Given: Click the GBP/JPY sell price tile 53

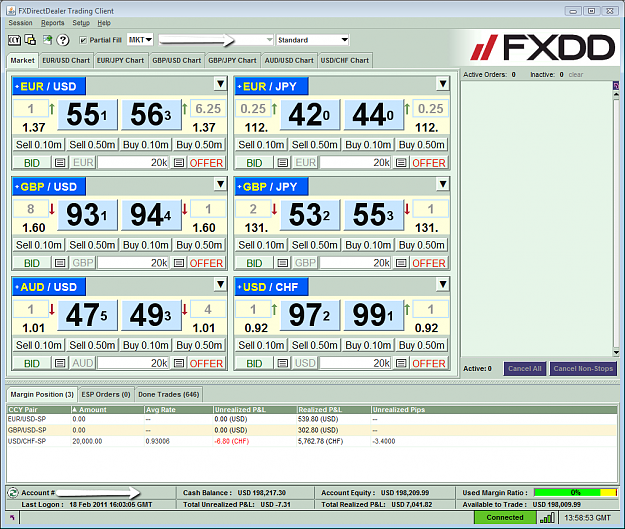Looking at the screenshot, I should 310,215.
